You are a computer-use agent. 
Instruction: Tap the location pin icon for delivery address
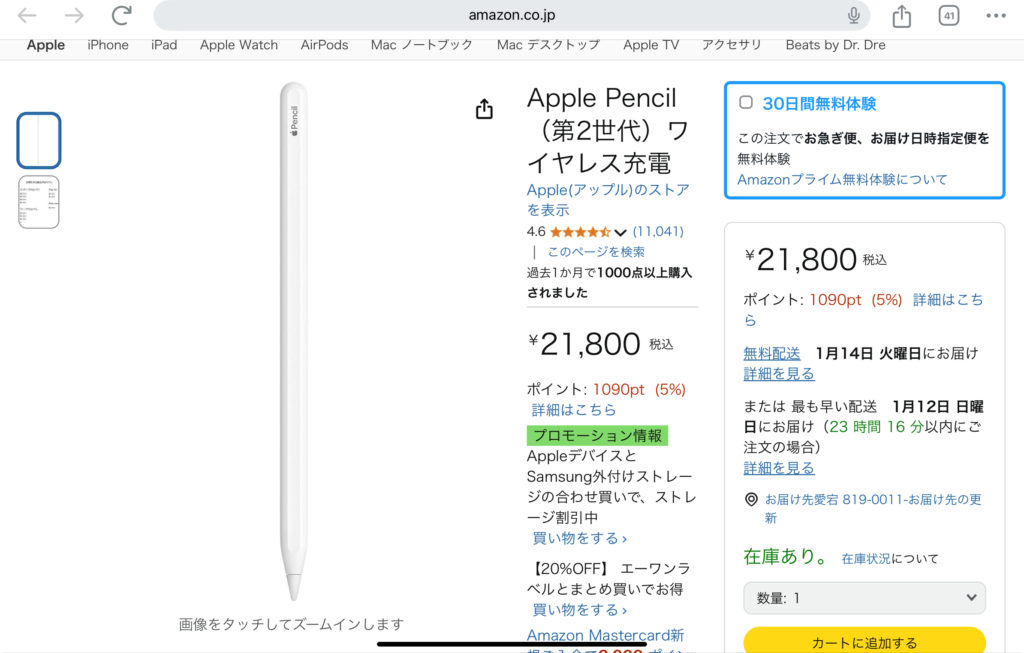752,500
